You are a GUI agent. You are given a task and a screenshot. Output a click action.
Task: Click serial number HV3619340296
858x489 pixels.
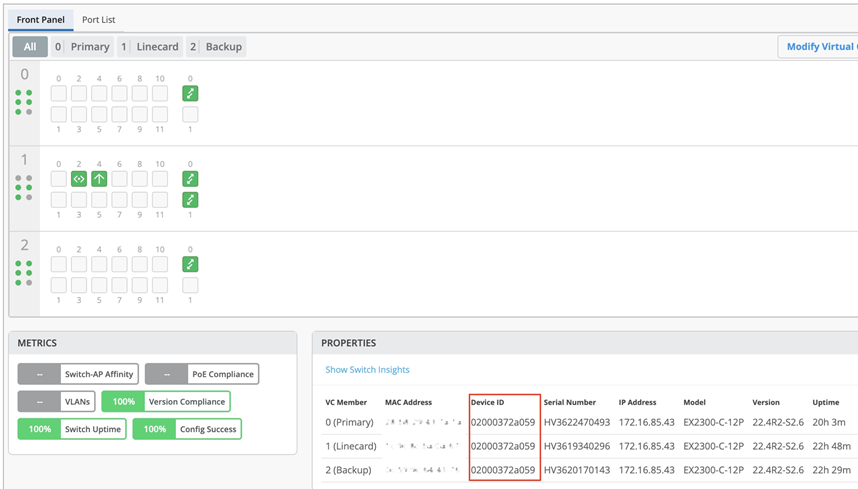pyautogui.click(x=577, y=446)
